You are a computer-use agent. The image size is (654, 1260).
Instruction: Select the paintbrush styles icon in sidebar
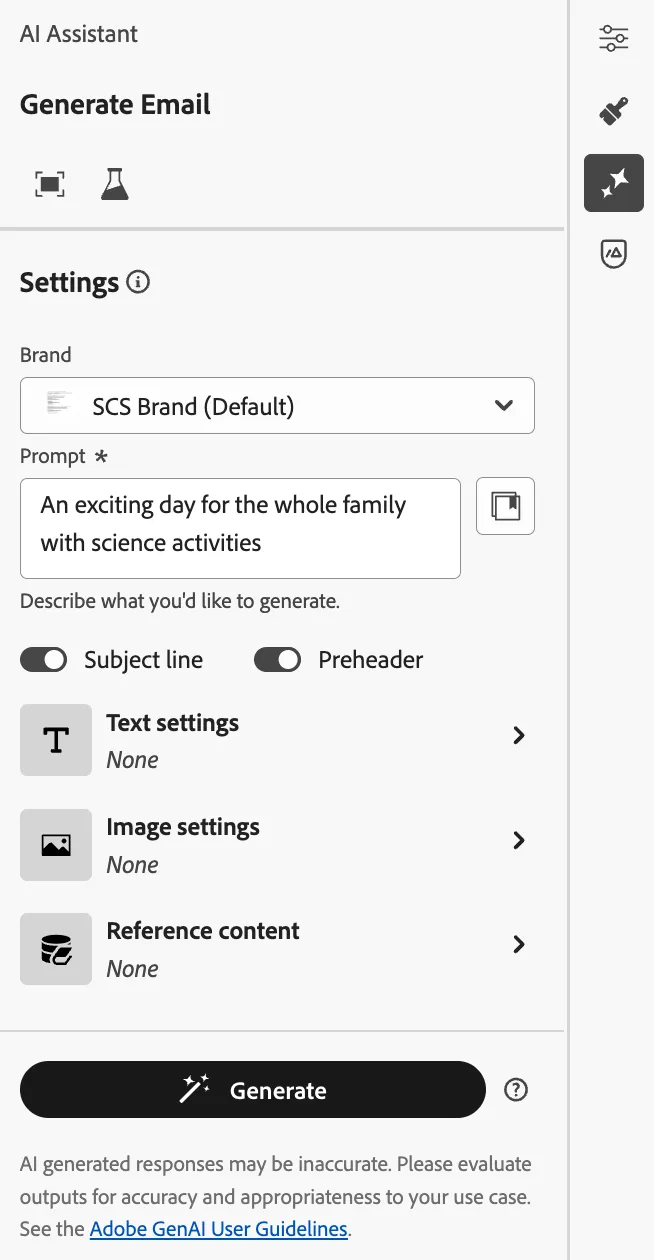(x=613, y=110)
